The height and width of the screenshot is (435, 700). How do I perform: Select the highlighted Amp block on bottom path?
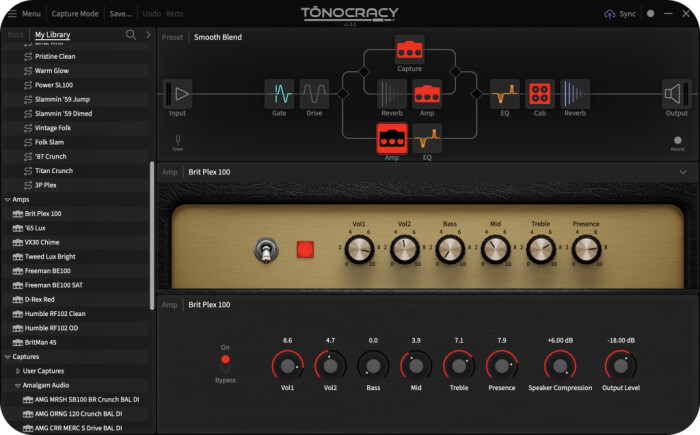tap(392, 138)
